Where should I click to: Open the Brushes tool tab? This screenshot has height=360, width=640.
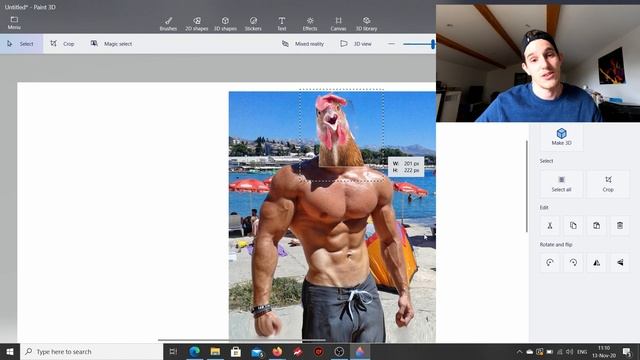[168, 24]
